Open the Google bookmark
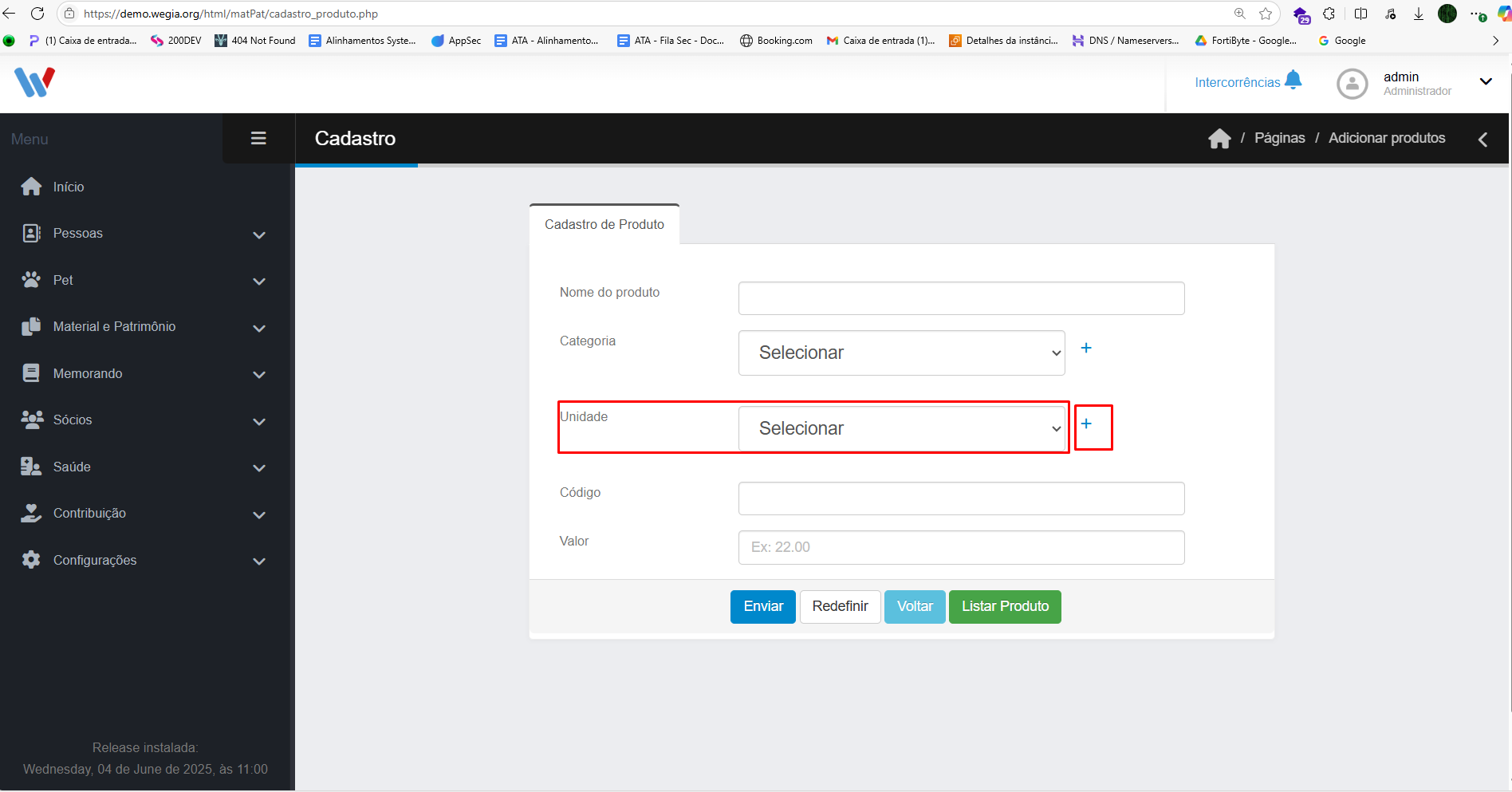This screenshot has height=792, width=1512. 1341,41
